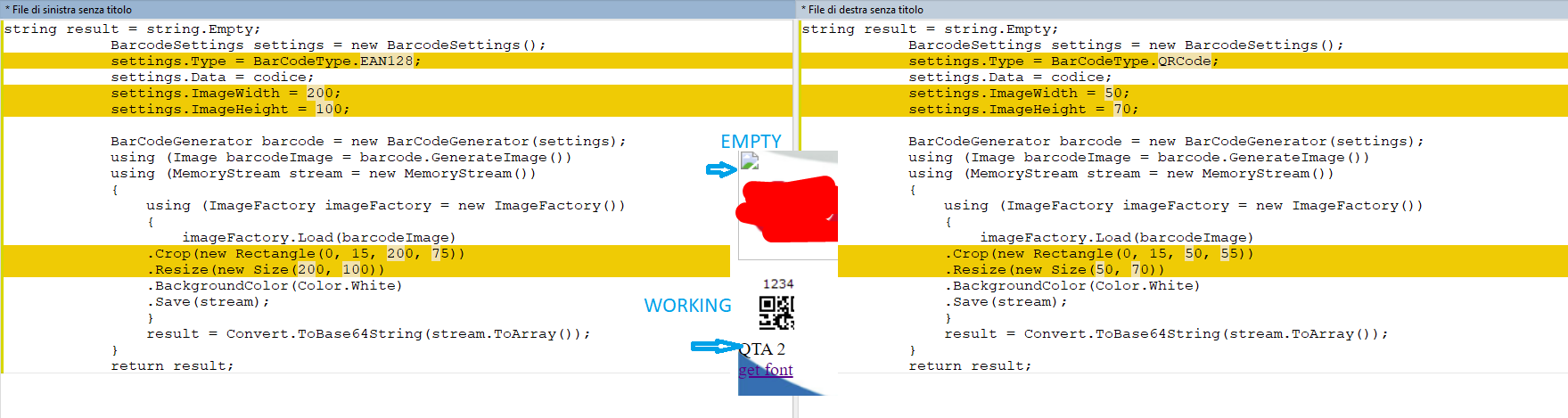Click 'string result = string.Empty;' in left file
Image resolution: width=1568 pixels, height=418 pixels.
[x=132, y=29]
